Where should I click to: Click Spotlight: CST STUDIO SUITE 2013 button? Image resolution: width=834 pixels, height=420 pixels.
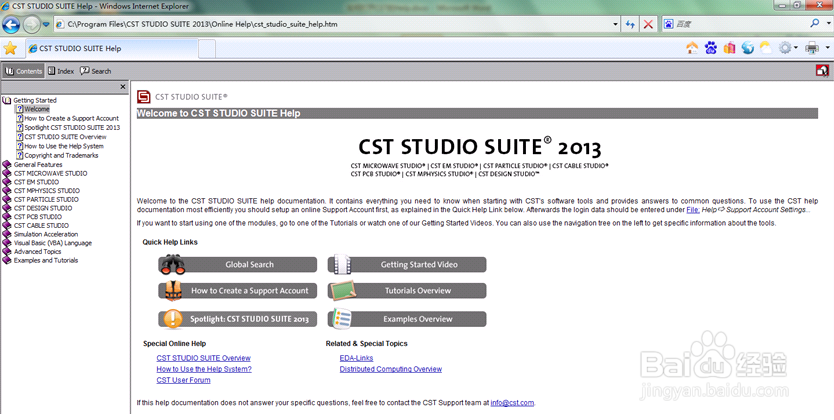coord(238,319)
